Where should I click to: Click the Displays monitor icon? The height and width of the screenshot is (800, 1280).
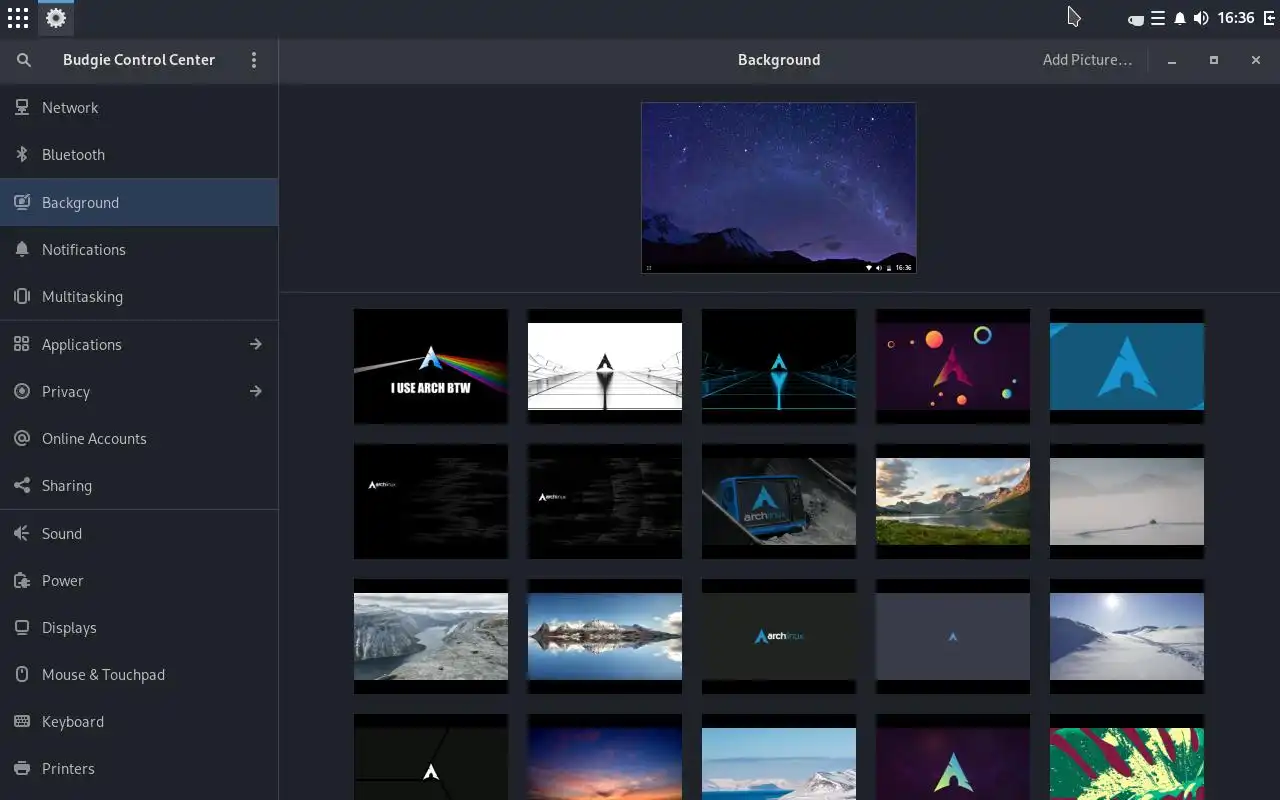tap(22, 627)
